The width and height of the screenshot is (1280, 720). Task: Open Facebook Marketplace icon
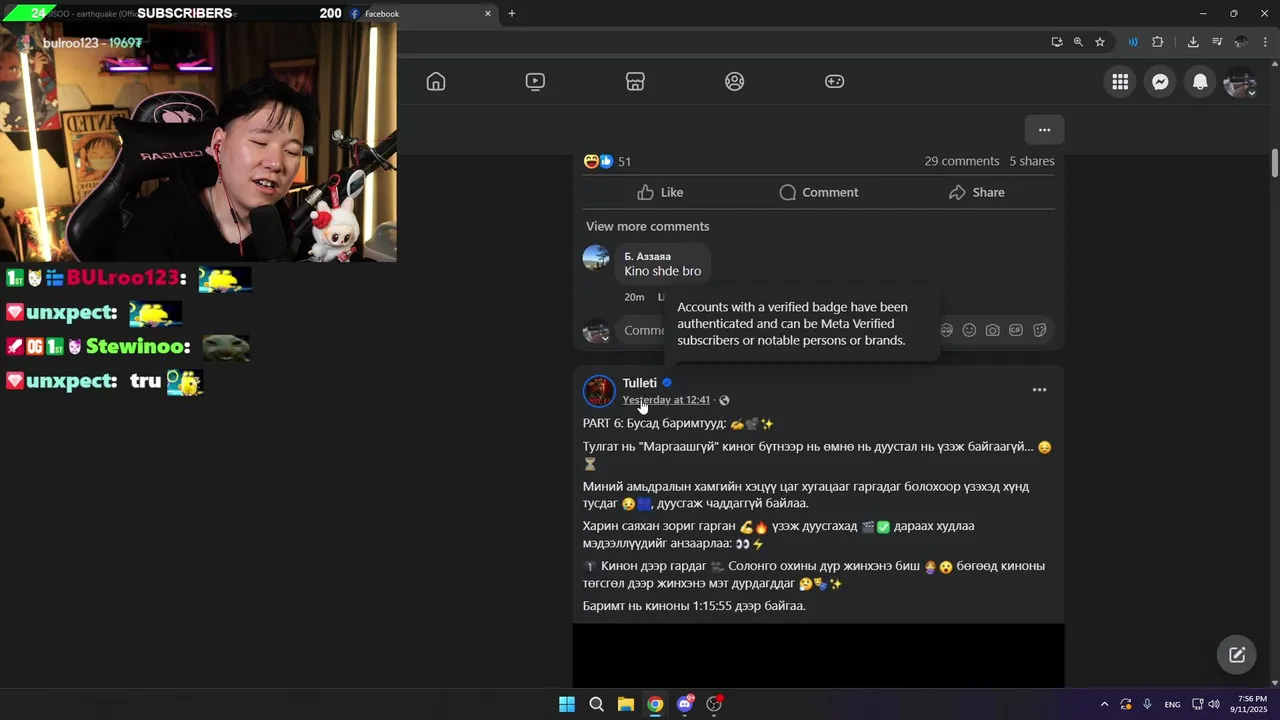635,82
